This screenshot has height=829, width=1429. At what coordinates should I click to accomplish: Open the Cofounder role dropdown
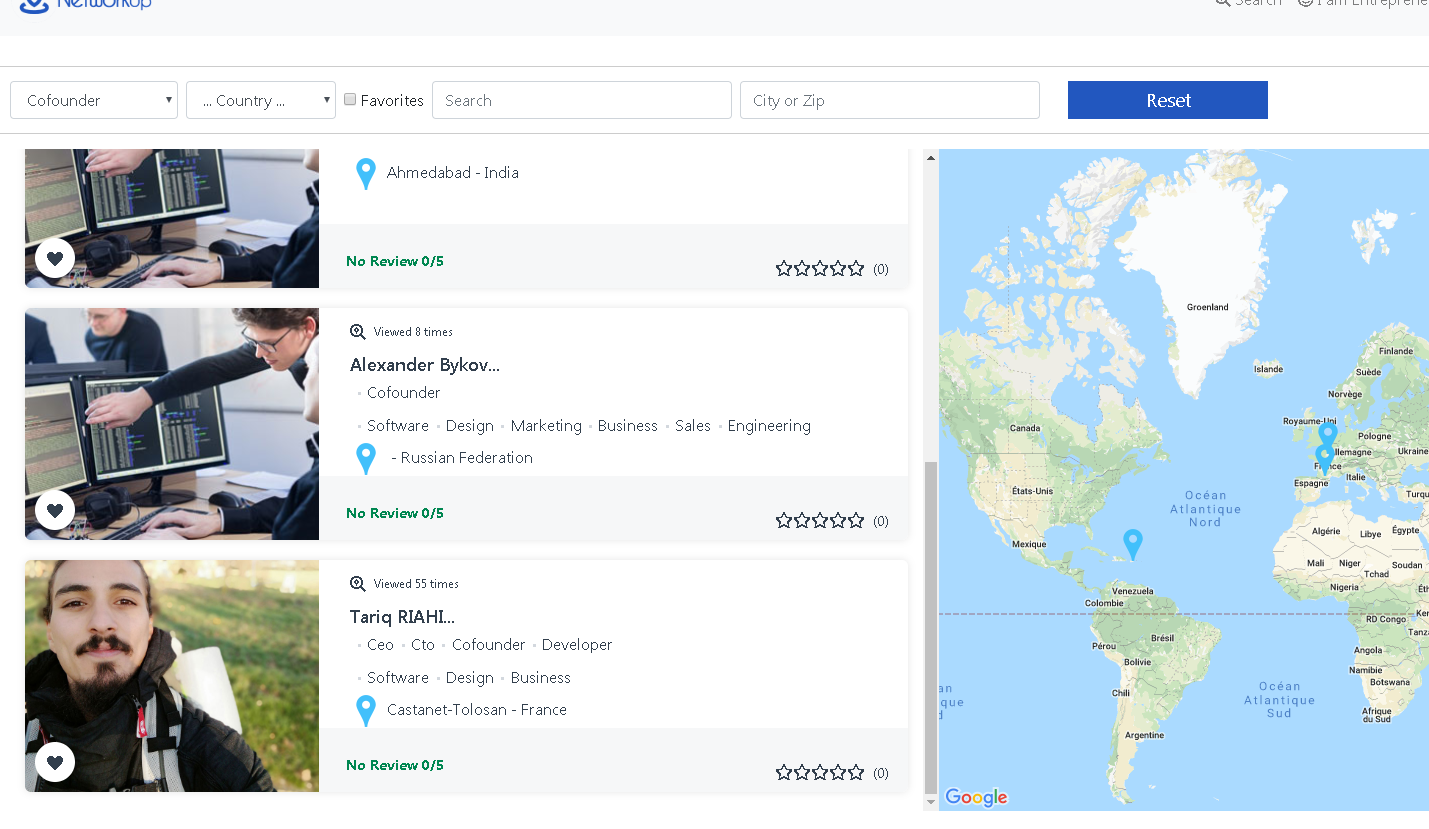(x=93, y=99)
